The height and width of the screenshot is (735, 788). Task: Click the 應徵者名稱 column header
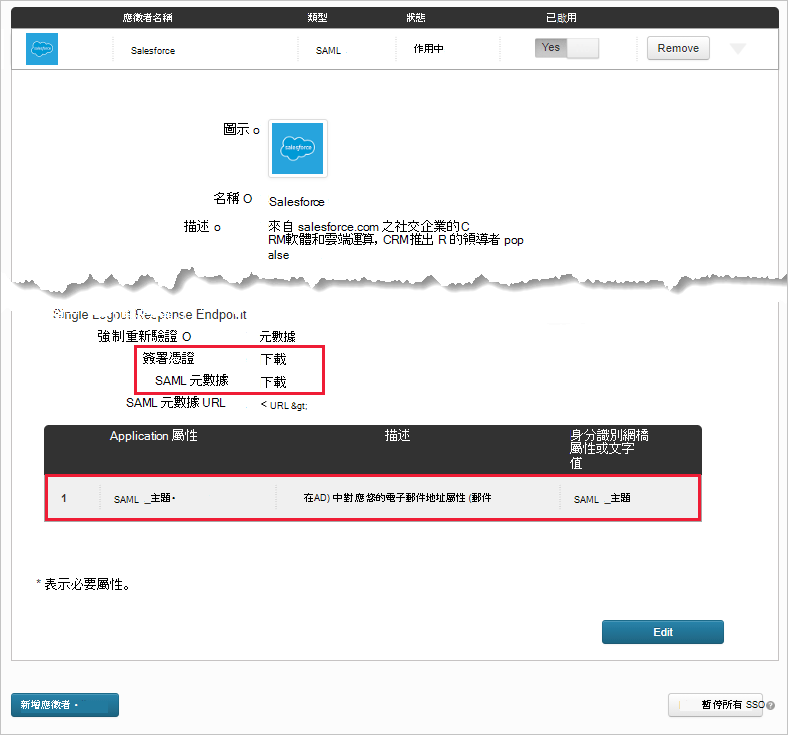pyautogui.click(x=148, y=18)
